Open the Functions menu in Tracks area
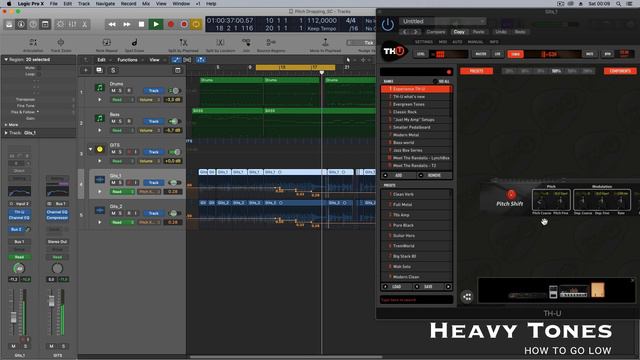 [x=127, y=60]
